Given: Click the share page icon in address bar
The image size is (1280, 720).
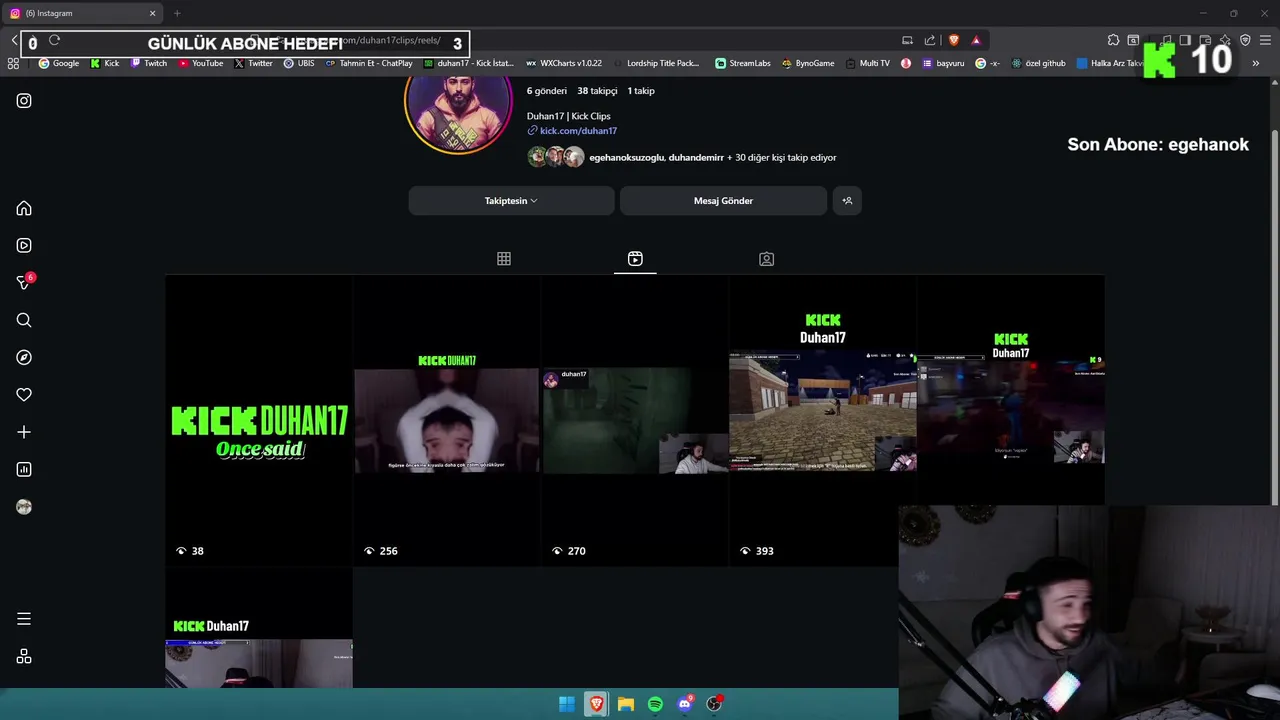Looking at the screenshot, I should [x=930, y=41].
